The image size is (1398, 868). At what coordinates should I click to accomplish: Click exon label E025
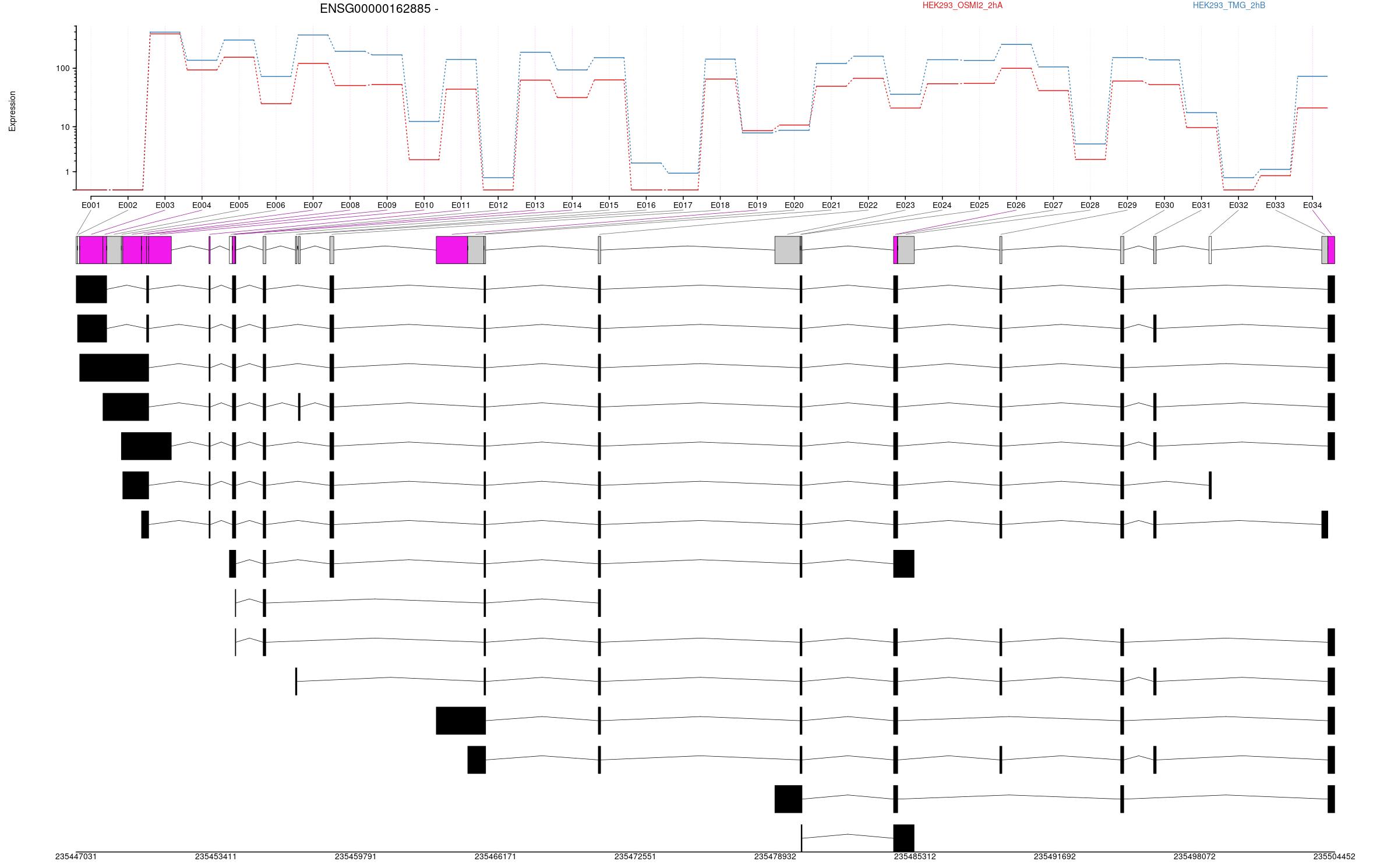tap(979, 205)
